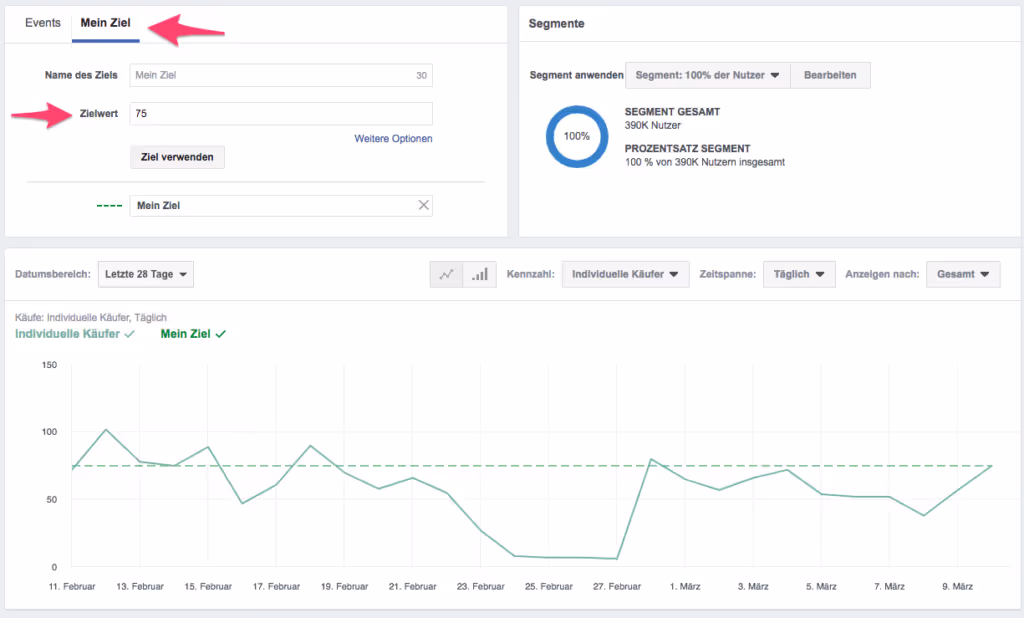Click the Segmente panel heading
This screenshot has height=618, width=1024.
pyautogui.click(x=556, y=24)
